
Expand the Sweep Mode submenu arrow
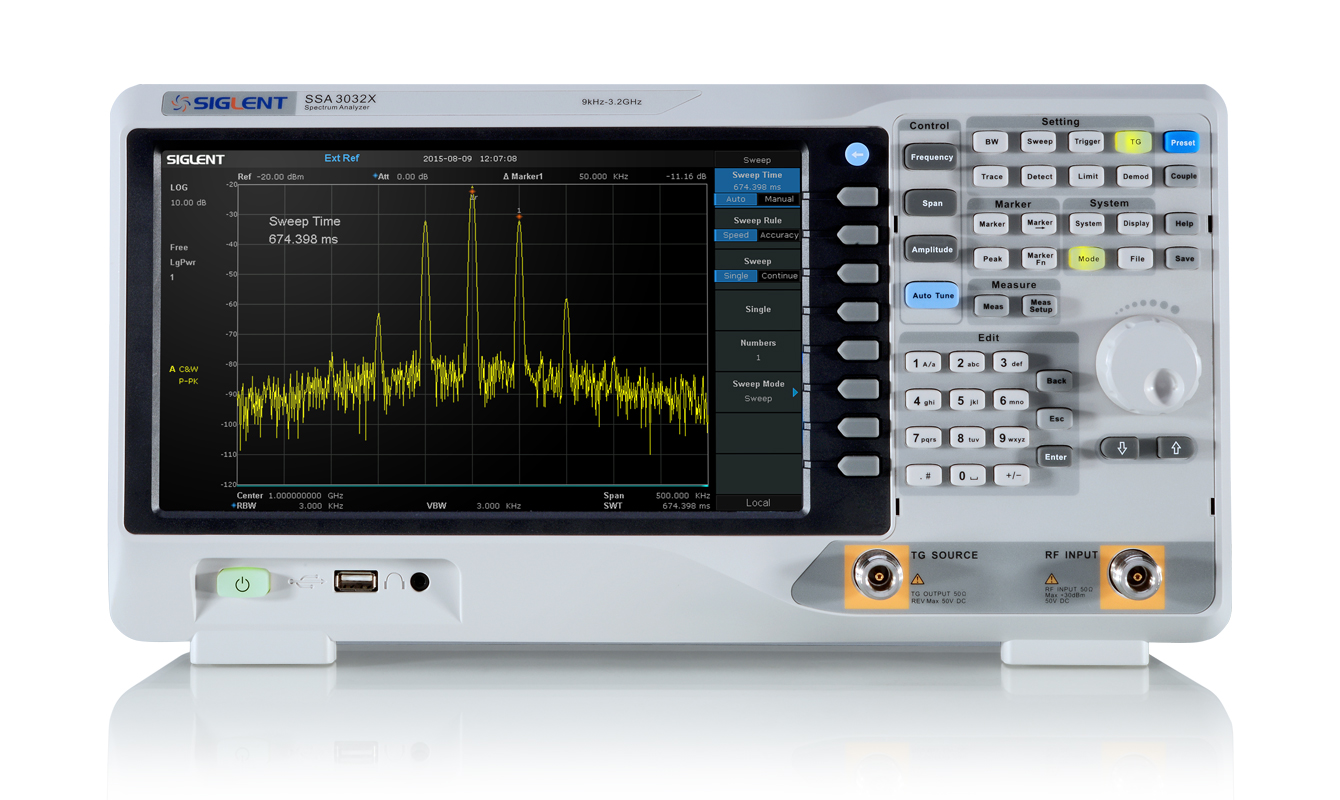pos(795,392)
